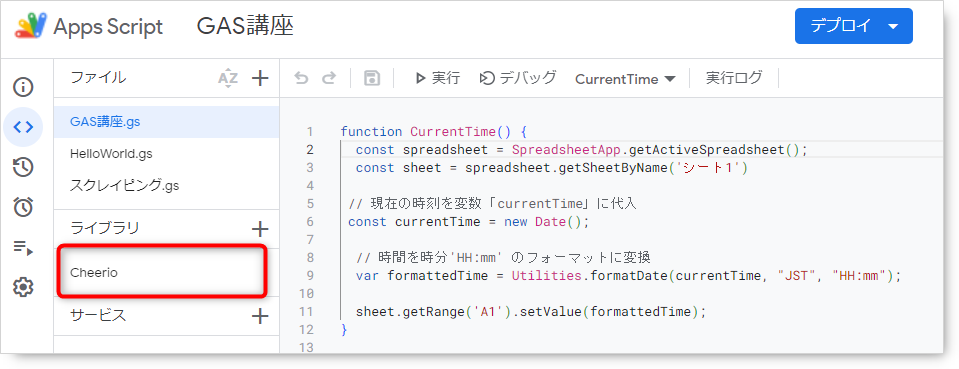This screenshot has height=369, width=959.
Task: Add a library using plus icon
Action: click(261, 229)
